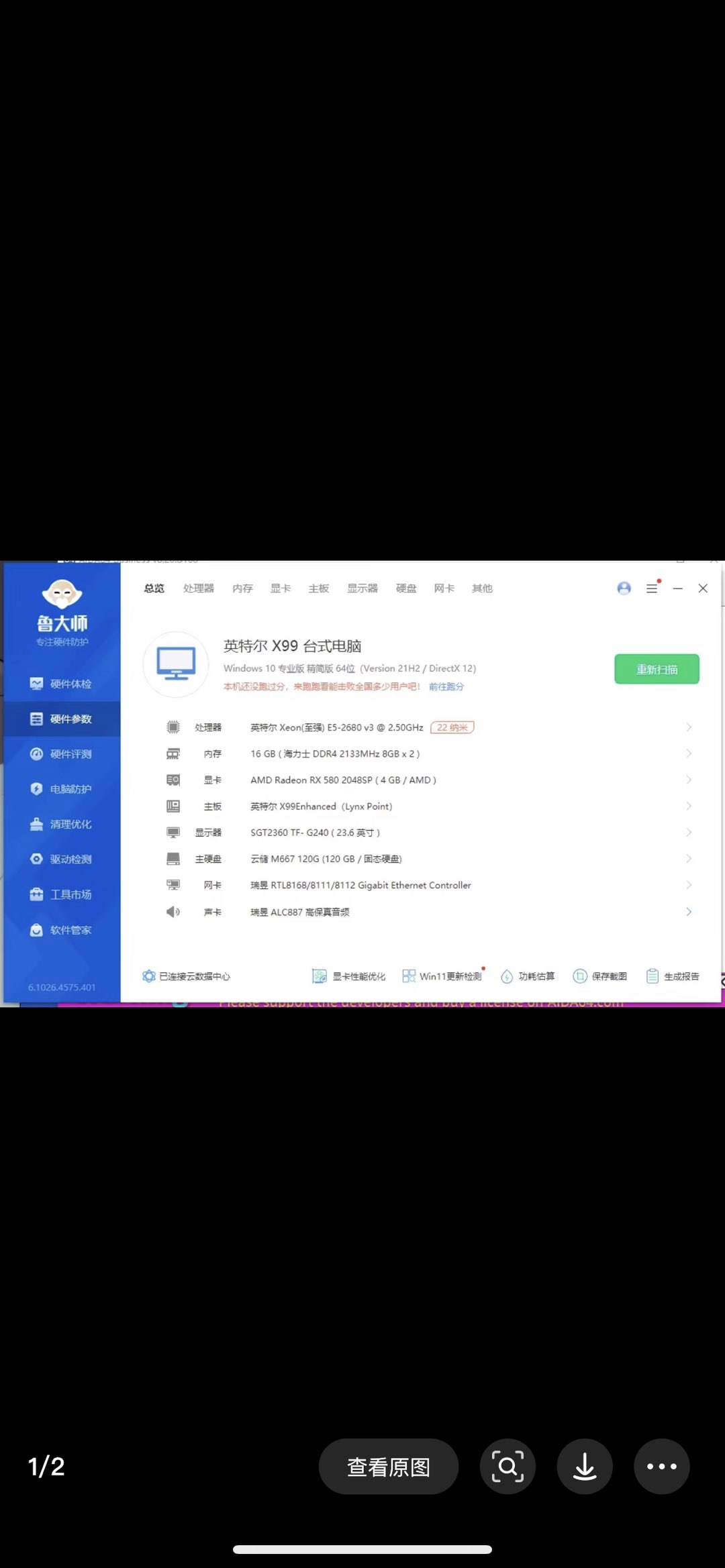Screen dimensions: 725x1568
Task: Click 保存截图 in the bottom toolbar
Action: 600,976
